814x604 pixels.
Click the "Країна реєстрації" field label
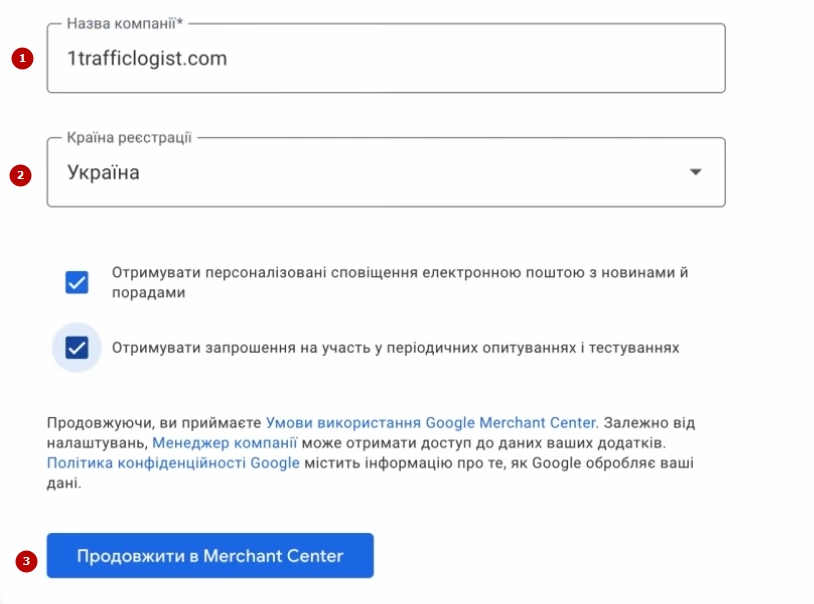129,137
